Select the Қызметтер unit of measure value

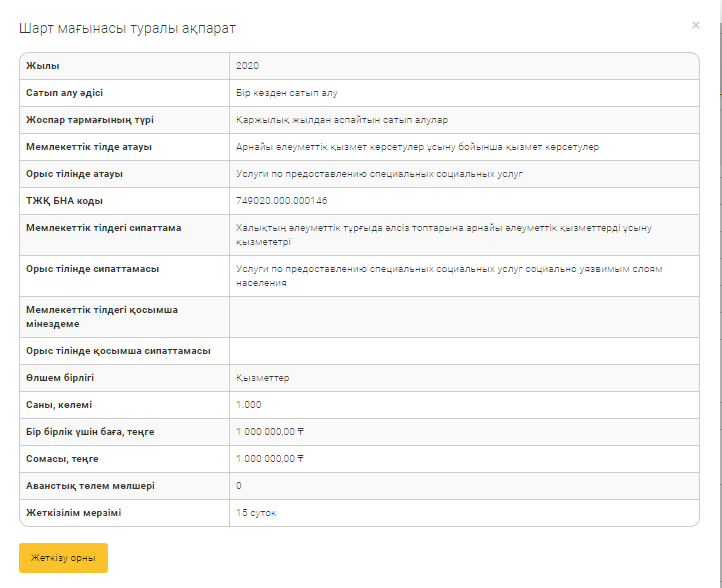[x=263, y=378]
